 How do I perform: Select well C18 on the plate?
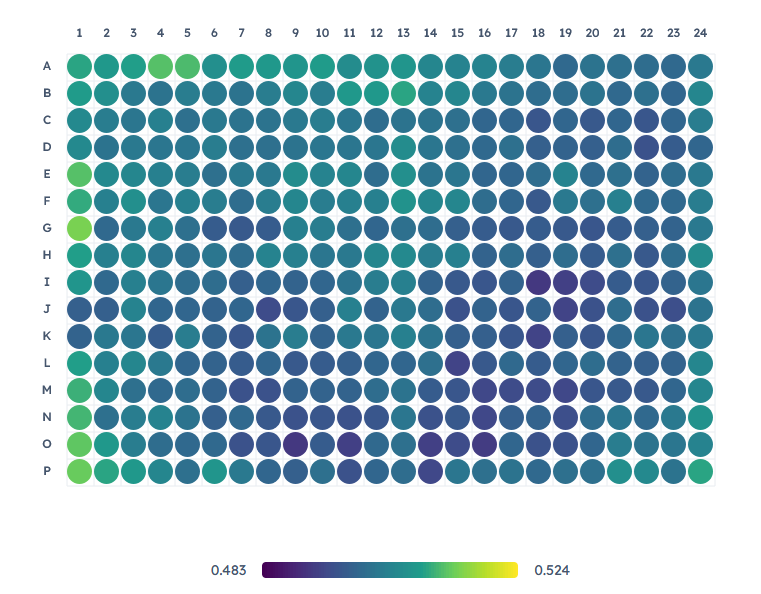[538, 120]
